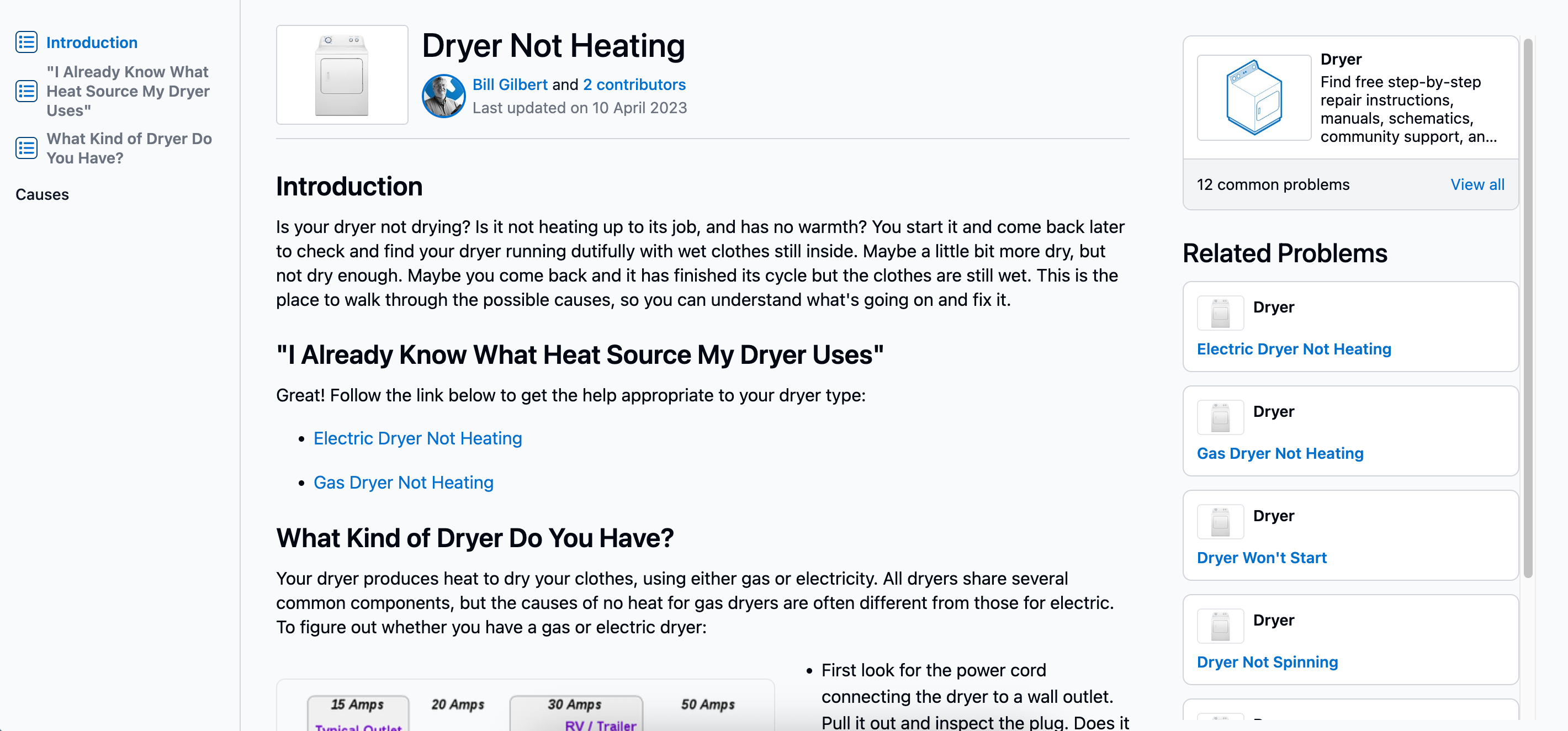Click Bill Gilbert's profile avatar

tap(443, 95)
